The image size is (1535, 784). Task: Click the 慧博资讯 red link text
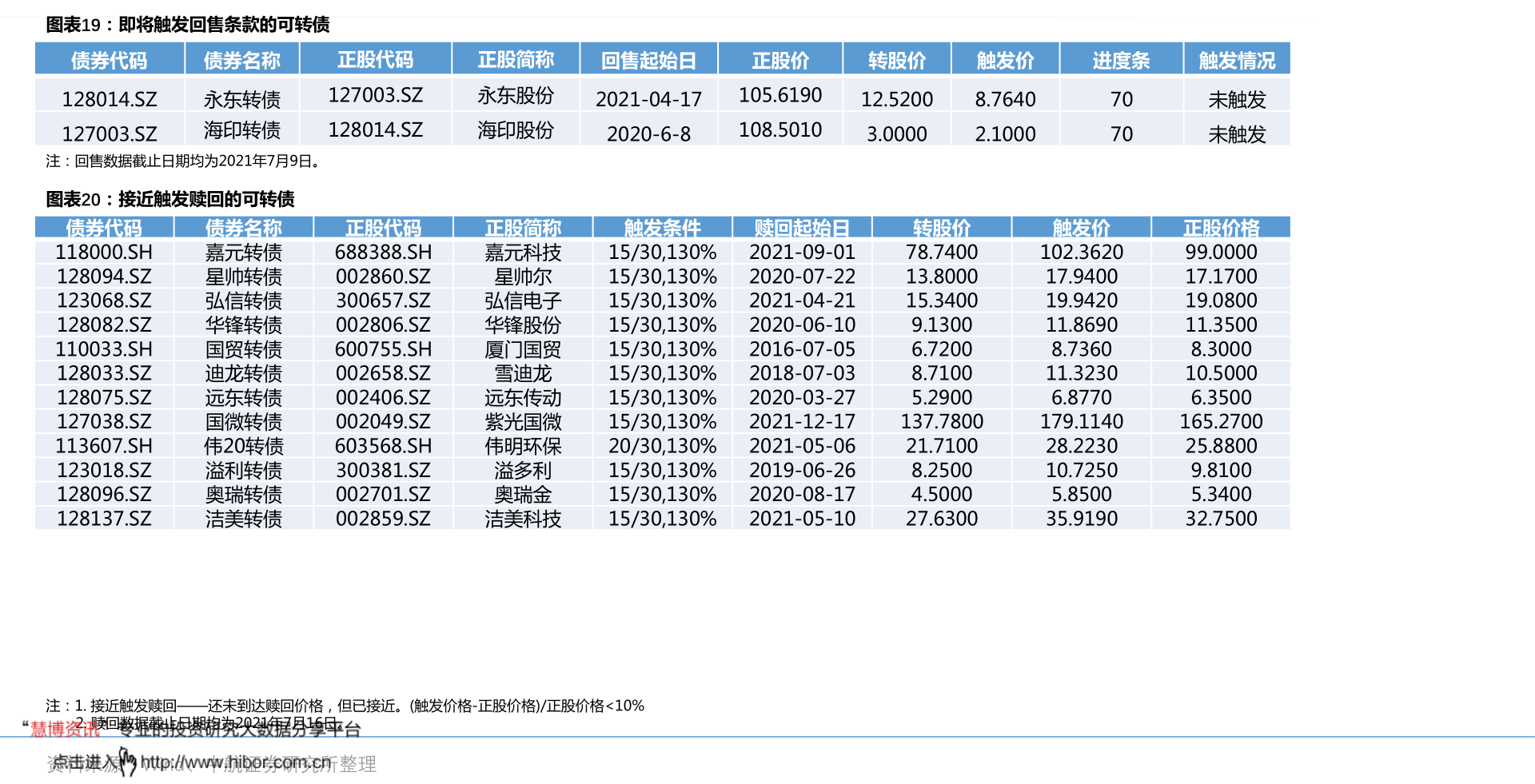pyautogui.click(x=66, y=729)
